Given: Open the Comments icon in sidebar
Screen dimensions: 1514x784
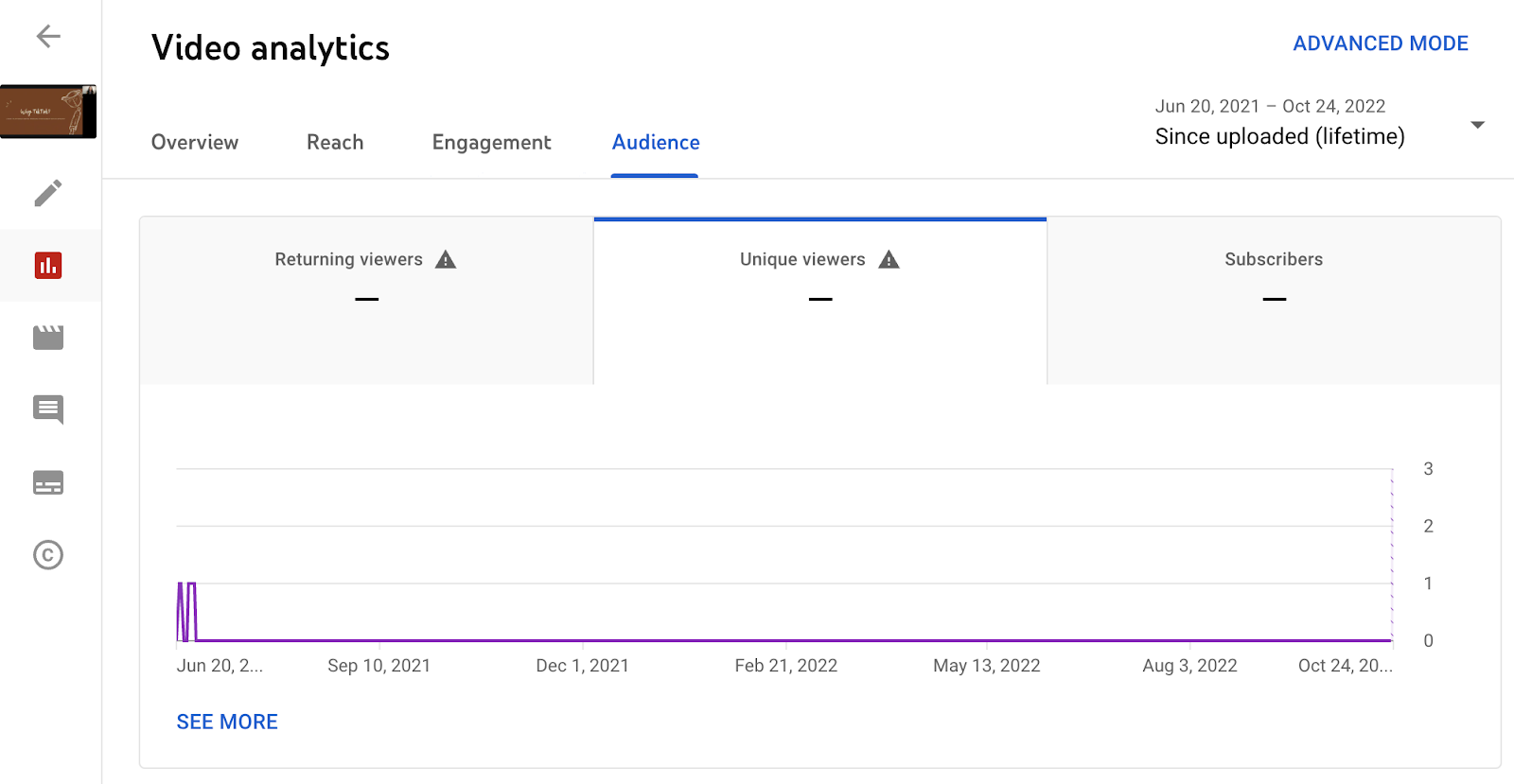Looking at the screenshot, I should tap(48, 409).
